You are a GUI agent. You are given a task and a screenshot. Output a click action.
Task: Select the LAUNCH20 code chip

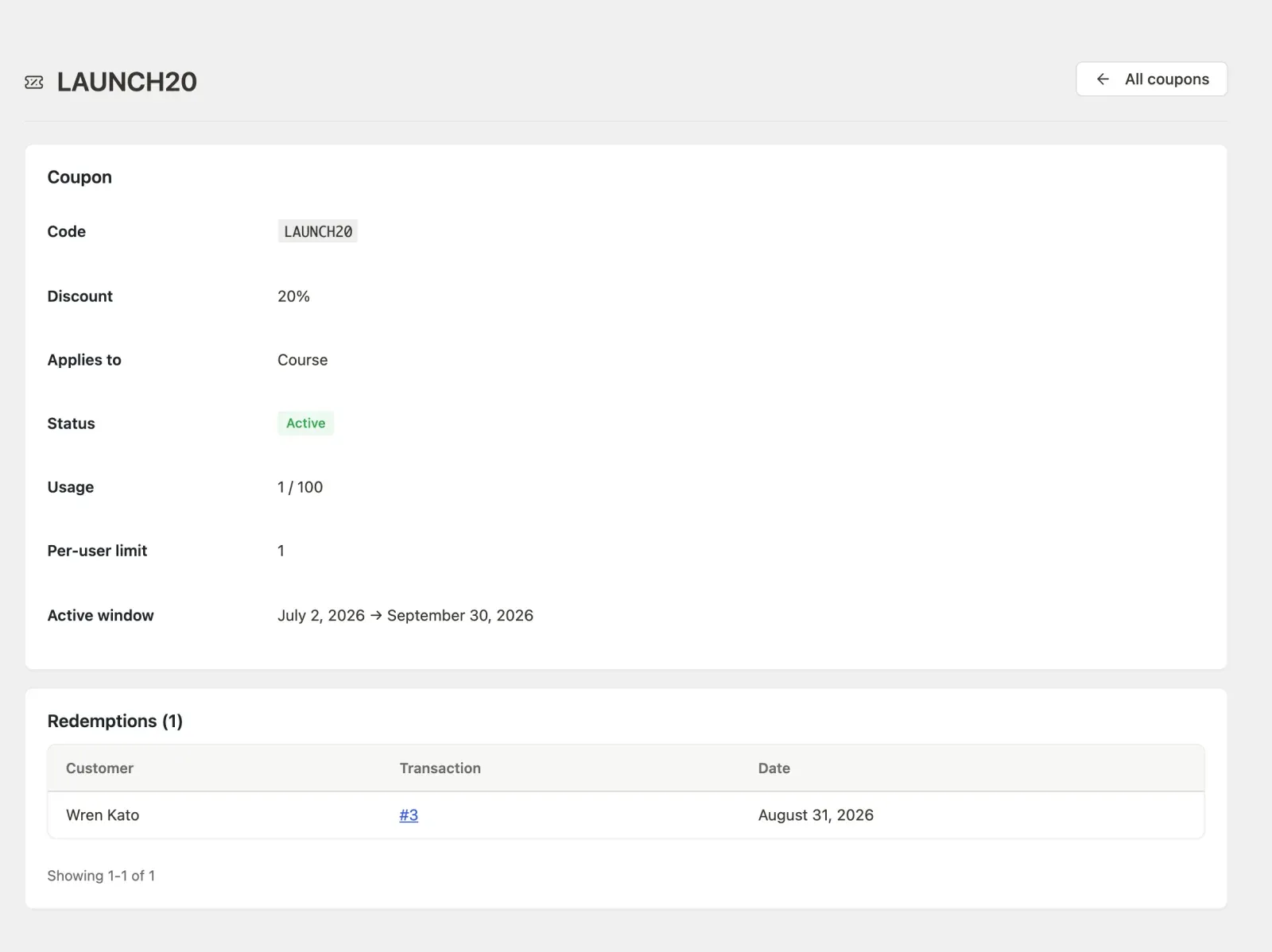(318, 231)
